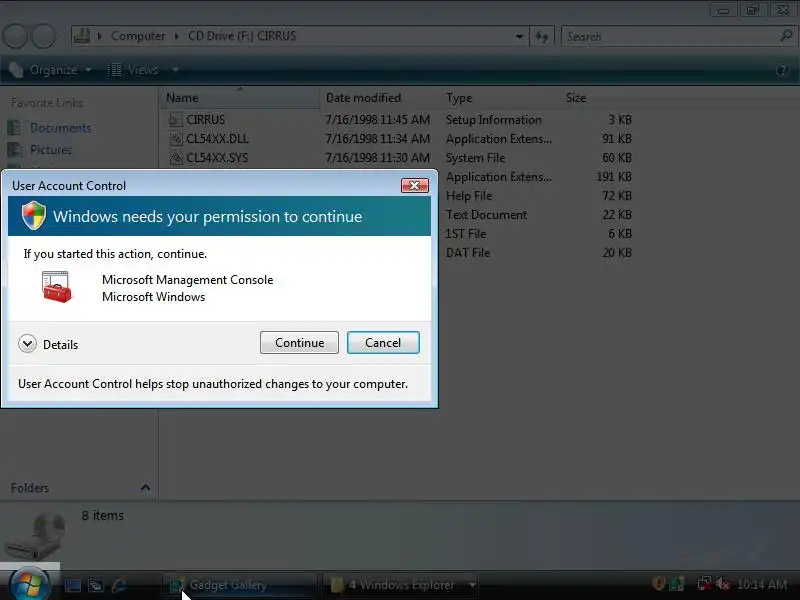Click the Organize dropdown arrow
The height and width of the screenshot is (600, 800).
[x=88, y=70]
